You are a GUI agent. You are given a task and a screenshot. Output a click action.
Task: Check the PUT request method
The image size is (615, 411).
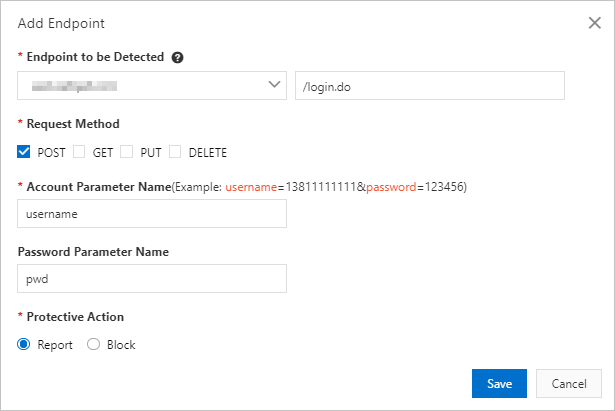tap(126, 151)
